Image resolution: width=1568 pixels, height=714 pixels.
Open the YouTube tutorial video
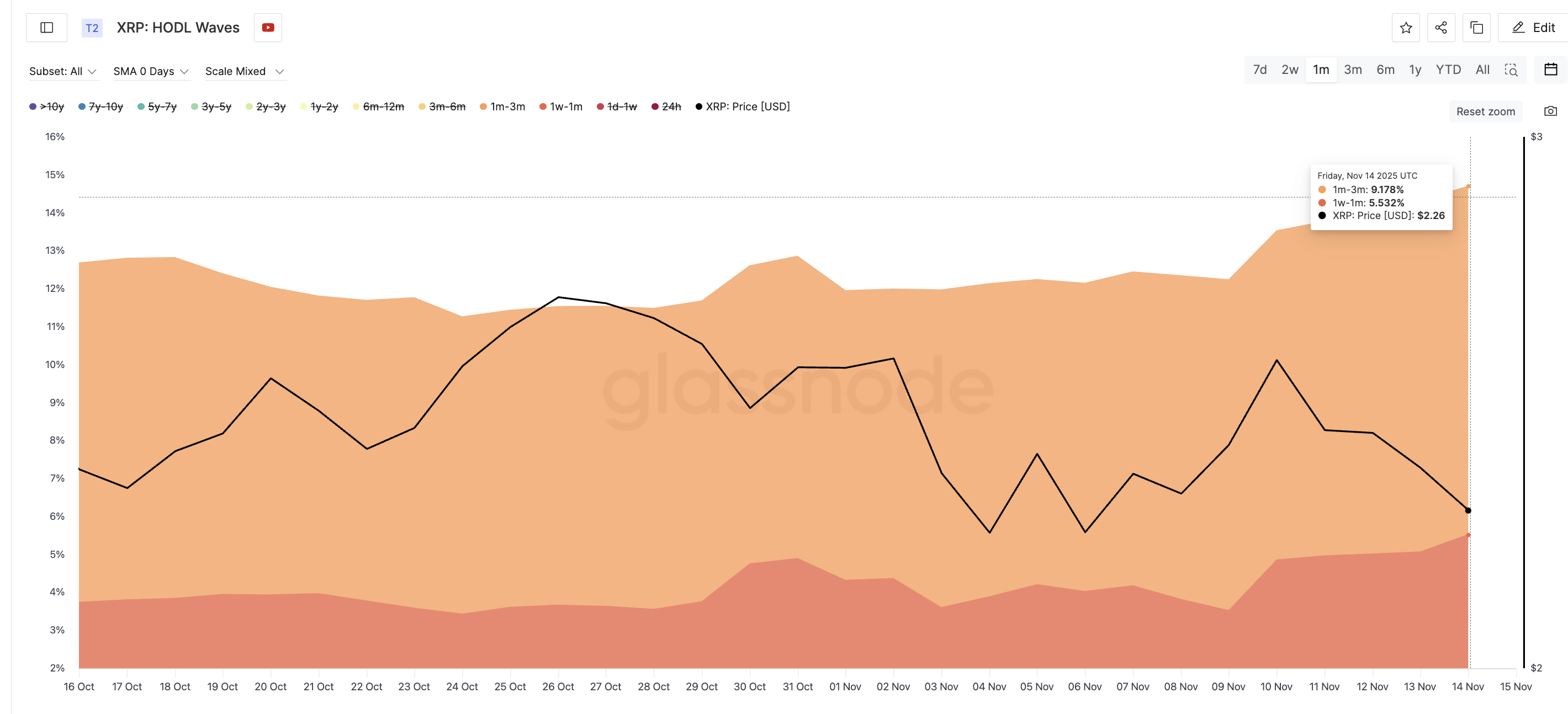(x=268, y=28)
